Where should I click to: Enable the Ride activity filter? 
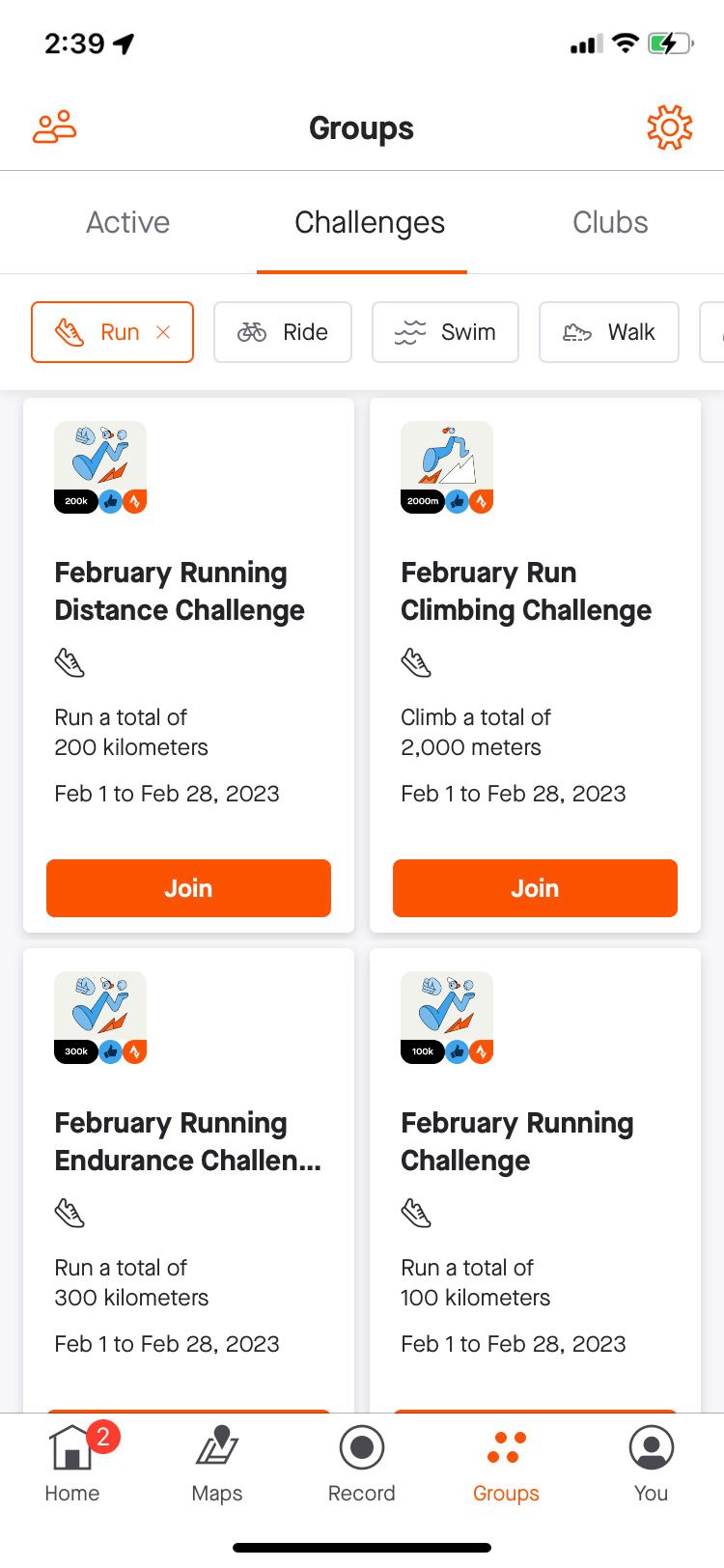coord(283,332)
